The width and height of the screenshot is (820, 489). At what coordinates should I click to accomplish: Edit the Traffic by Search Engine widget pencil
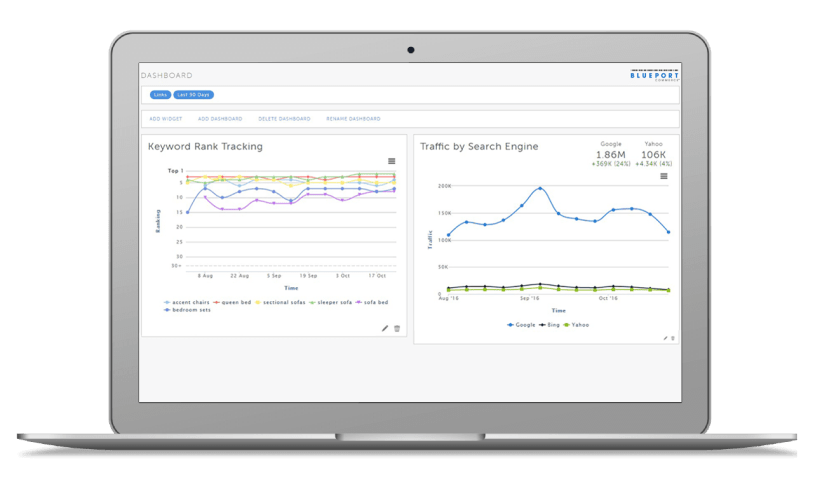(665, 338)
